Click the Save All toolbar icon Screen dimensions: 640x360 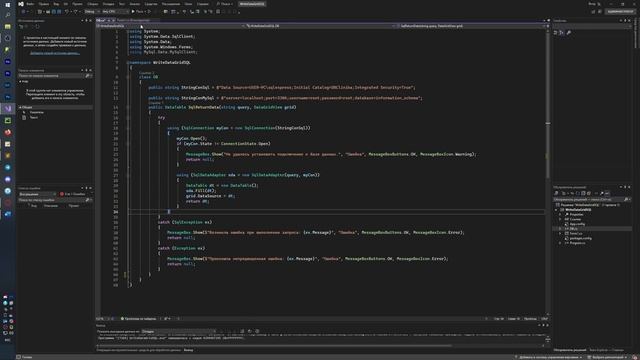59,11
